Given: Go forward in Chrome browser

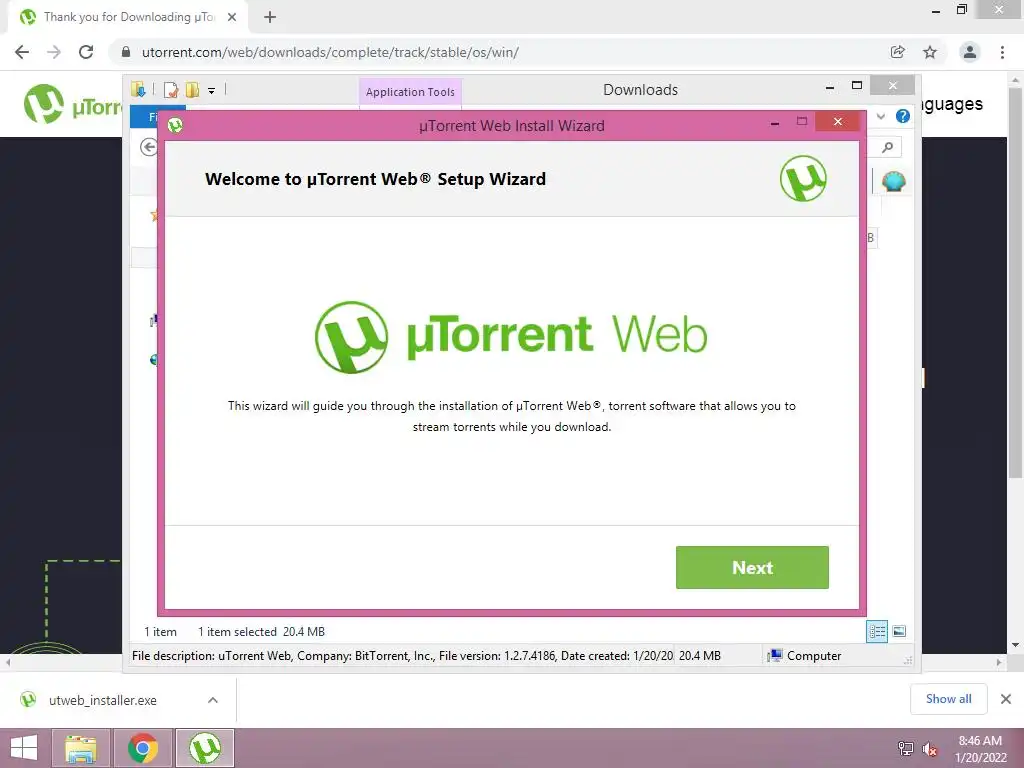Looking at the screenshot, I should tap(54, 52).
